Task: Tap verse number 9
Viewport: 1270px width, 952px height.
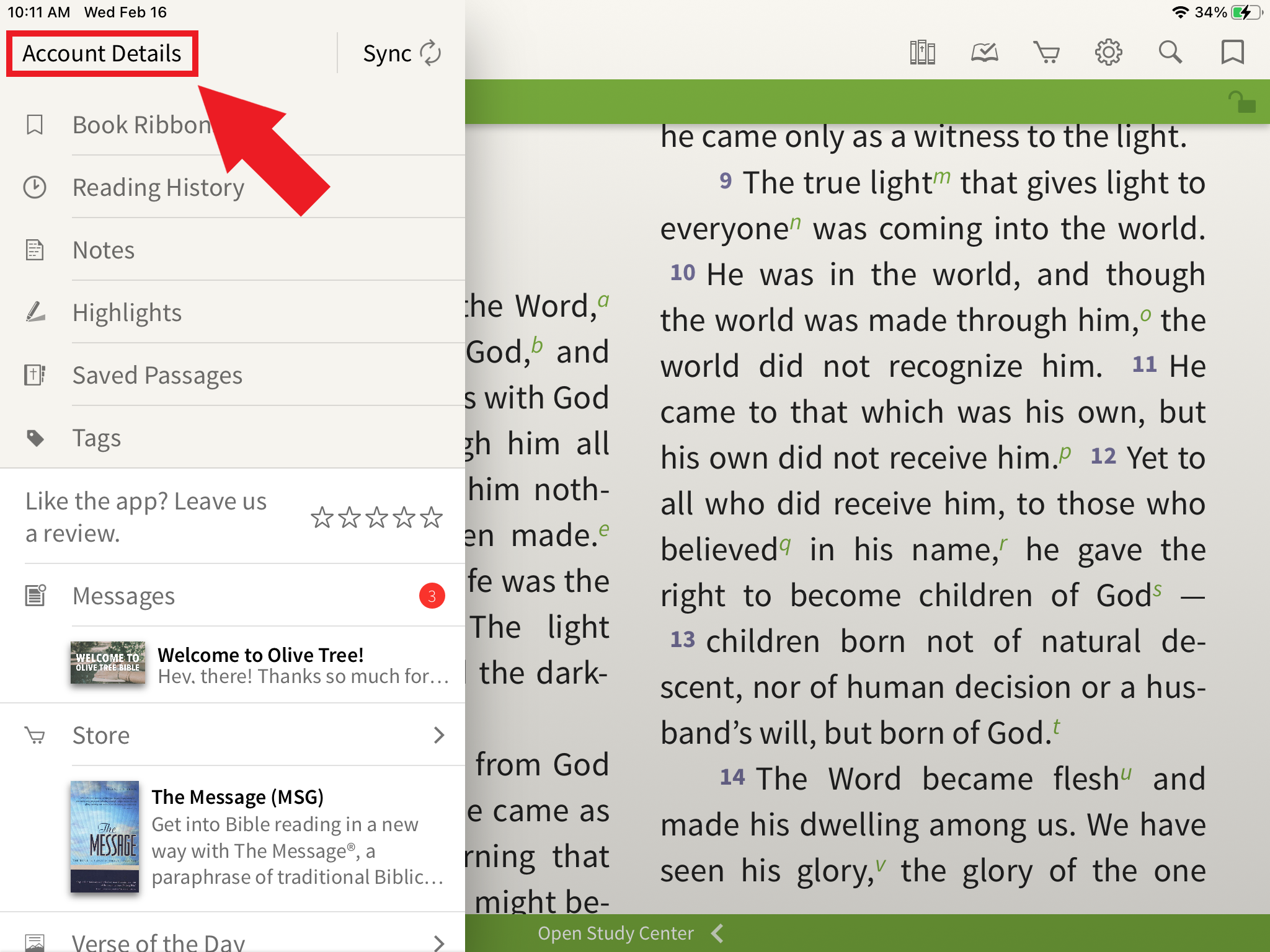Action: click(726, 181)
